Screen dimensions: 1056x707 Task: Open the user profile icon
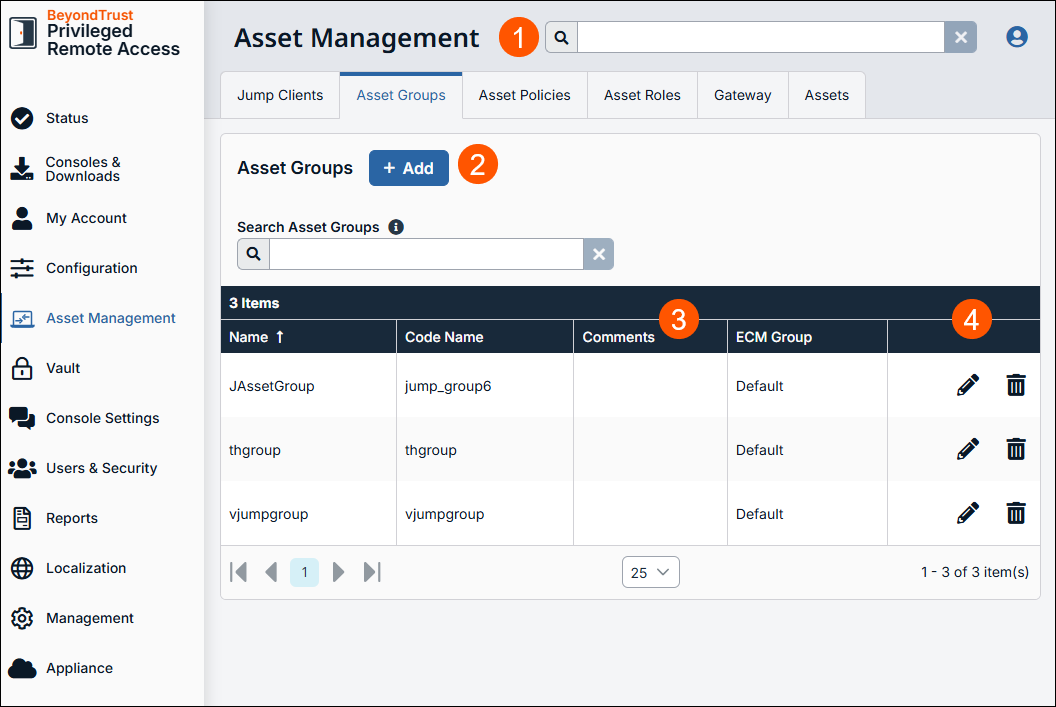[1017, 36]
